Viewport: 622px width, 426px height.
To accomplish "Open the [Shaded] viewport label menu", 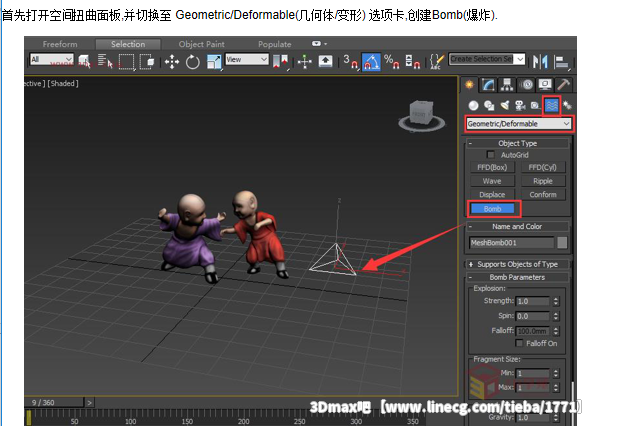I will (x=63, y=83).
